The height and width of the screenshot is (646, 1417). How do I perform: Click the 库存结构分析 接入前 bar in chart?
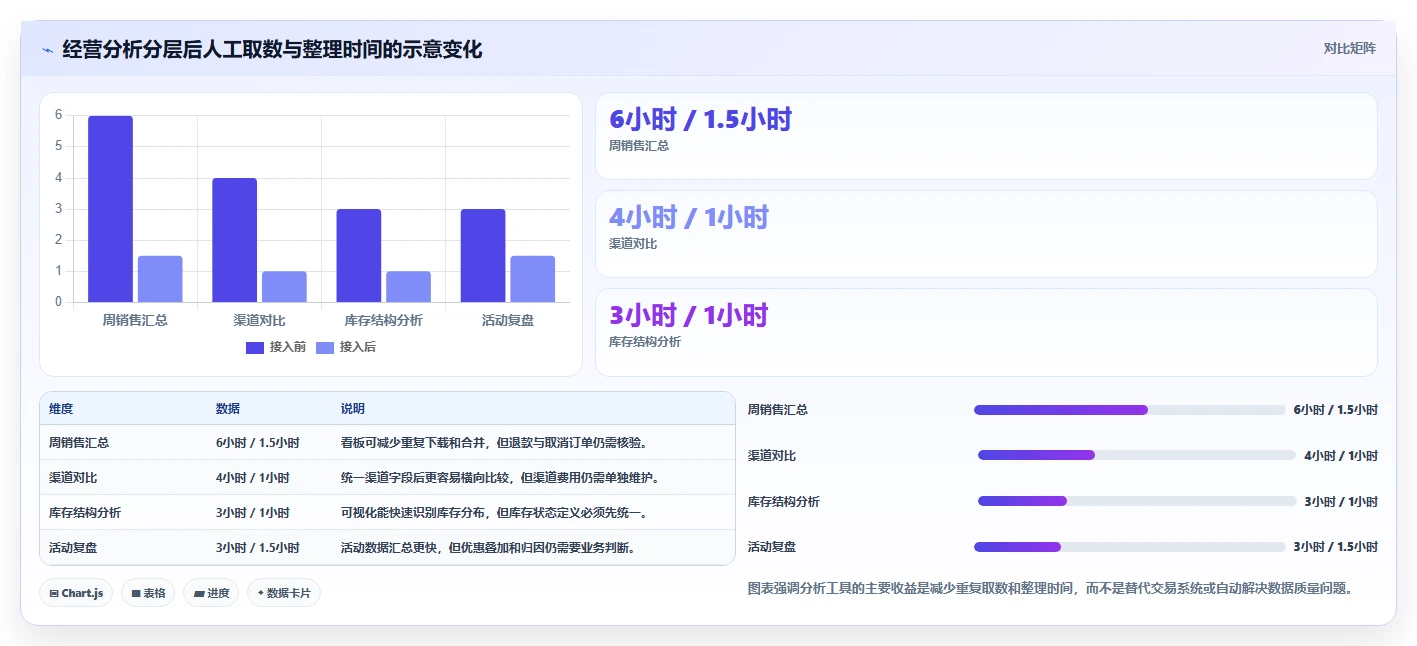pos(359,256)
